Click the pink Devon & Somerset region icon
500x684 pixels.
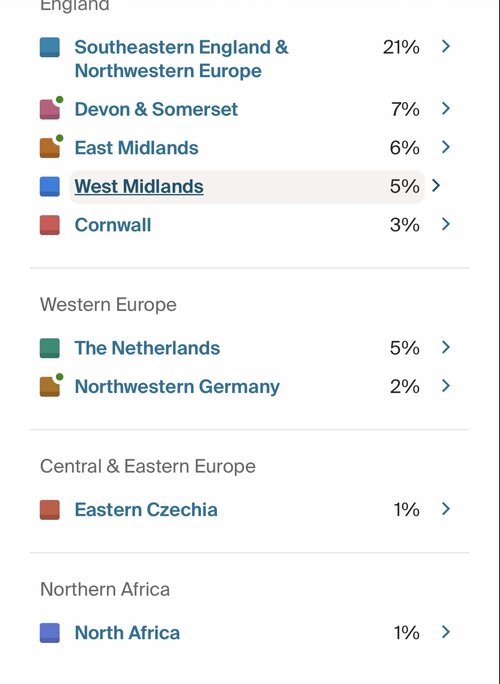click(x=51, y=108)
